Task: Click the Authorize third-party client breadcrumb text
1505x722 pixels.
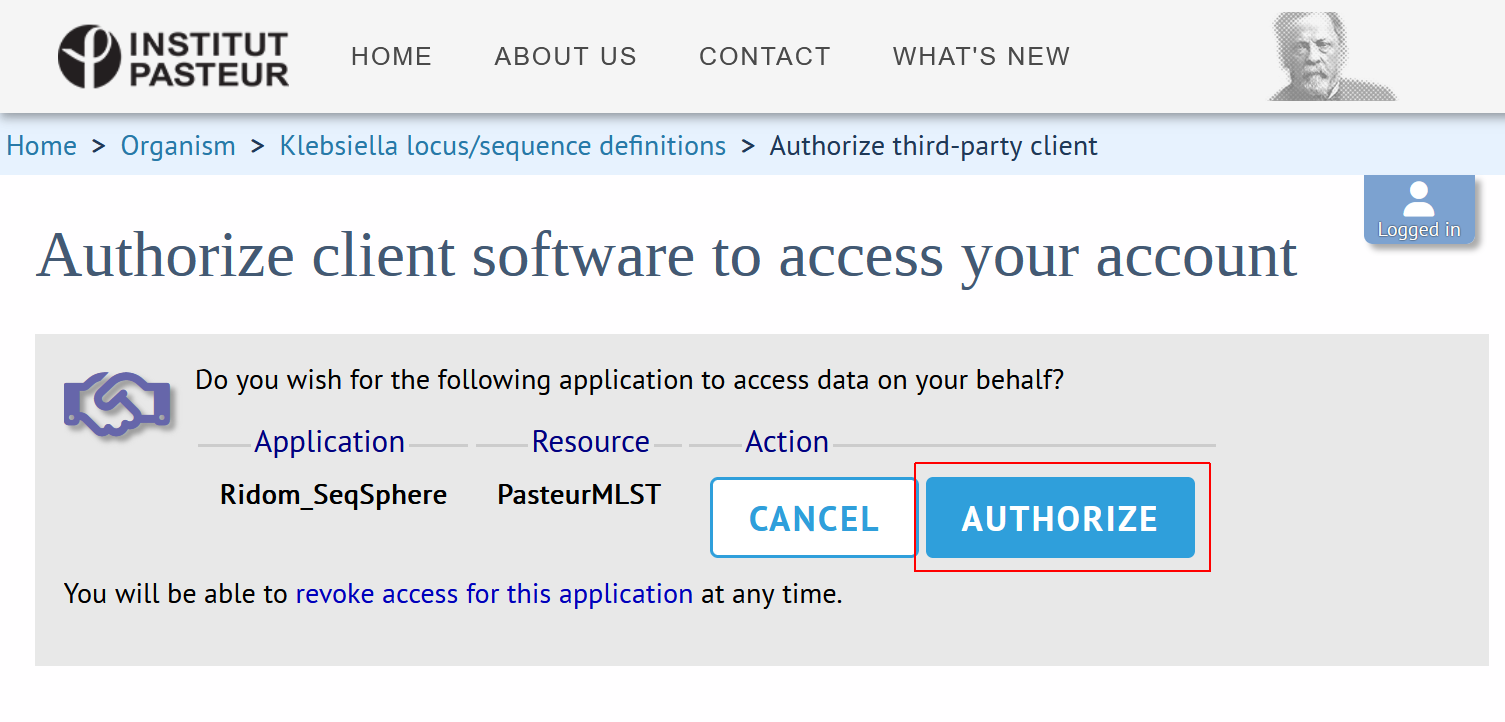Action: 933,146
